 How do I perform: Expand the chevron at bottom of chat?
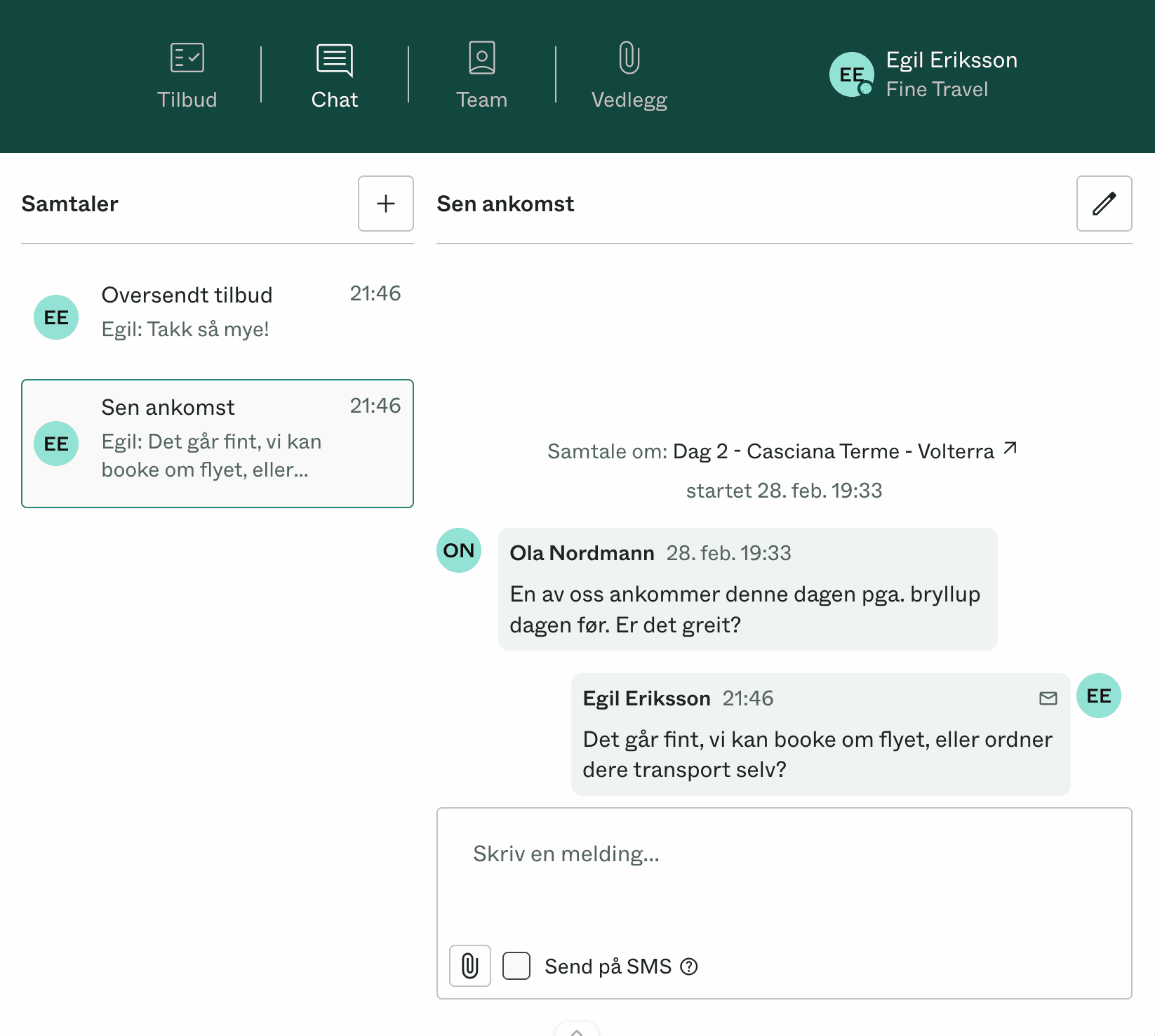pos(577,1030)
